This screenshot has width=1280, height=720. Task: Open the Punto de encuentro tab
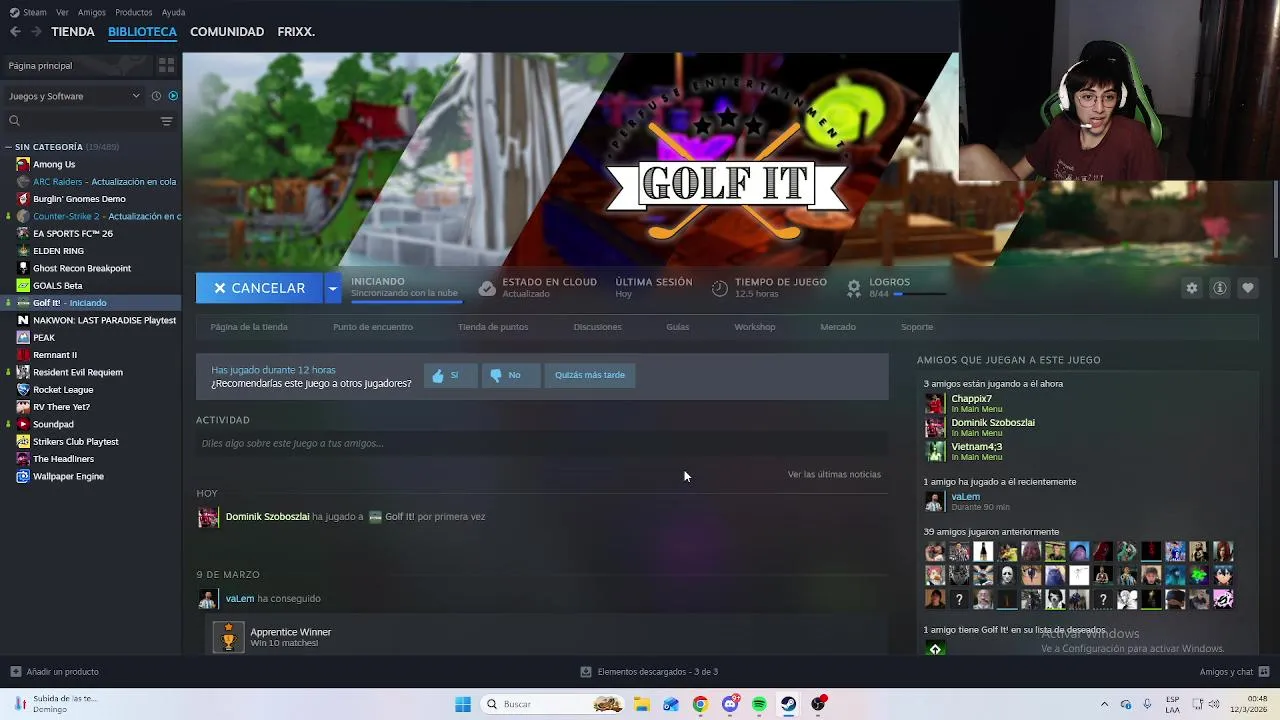tap(373, 327)
